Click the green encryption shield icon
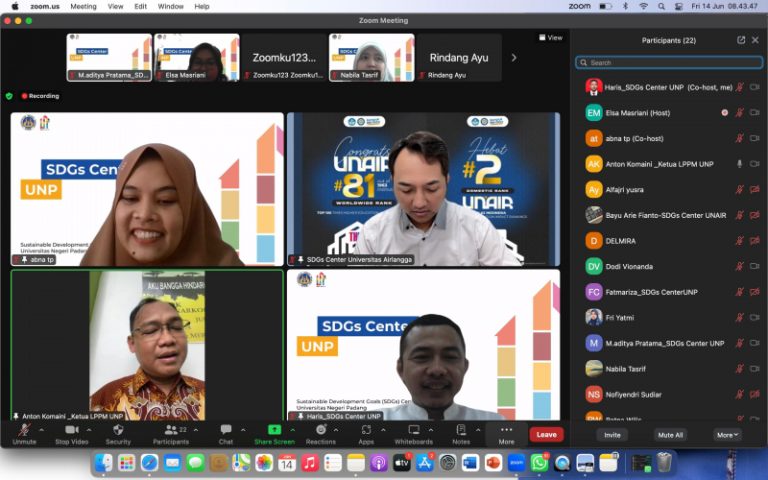Viewport: 768px width, 480px height. point(9,96)
